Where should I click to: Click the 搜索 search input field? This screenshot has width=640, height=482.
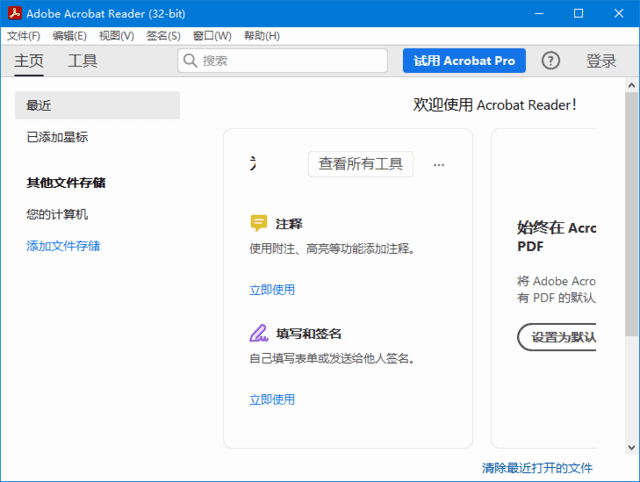pyautogui.click(x=282, y=60)
